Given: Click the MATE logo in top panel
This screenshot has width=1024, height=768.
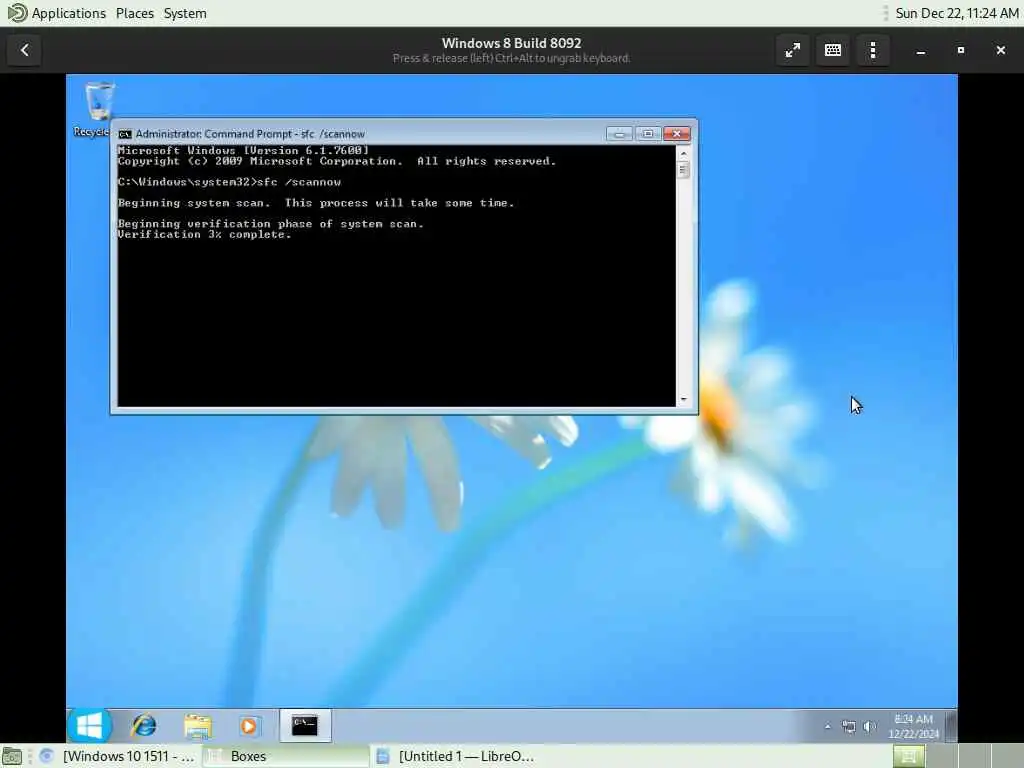Looking at the screenshot, I should pos(16,13).
